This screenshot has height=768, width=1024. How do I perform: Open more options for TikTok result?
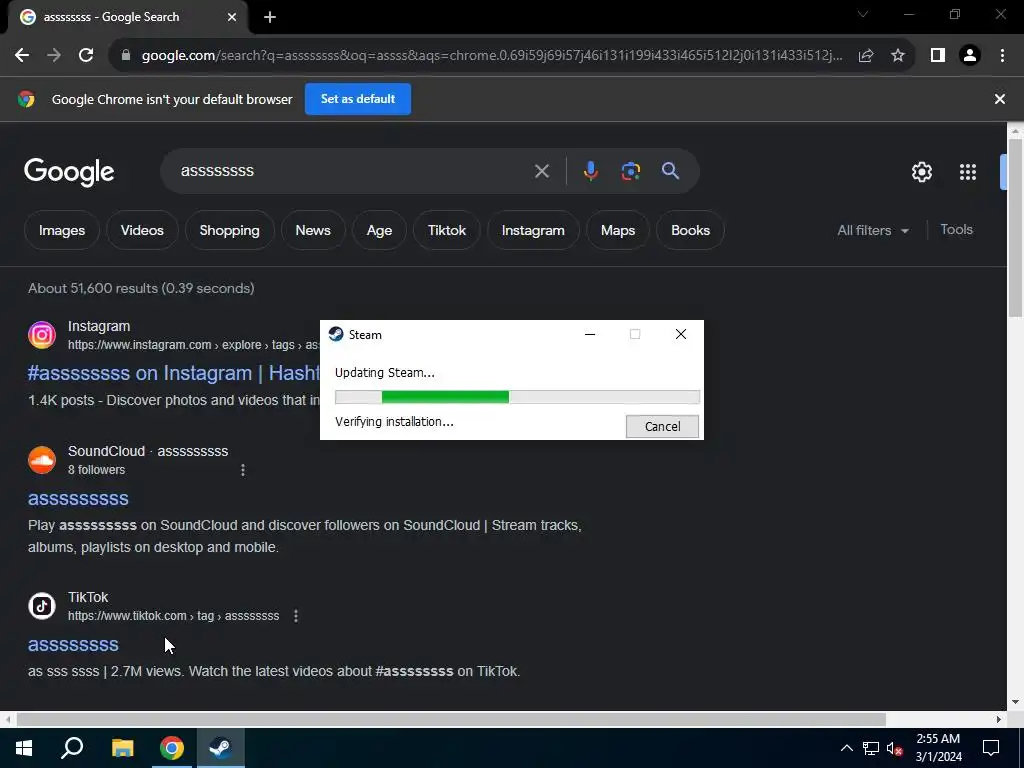[x=296, y=616]
